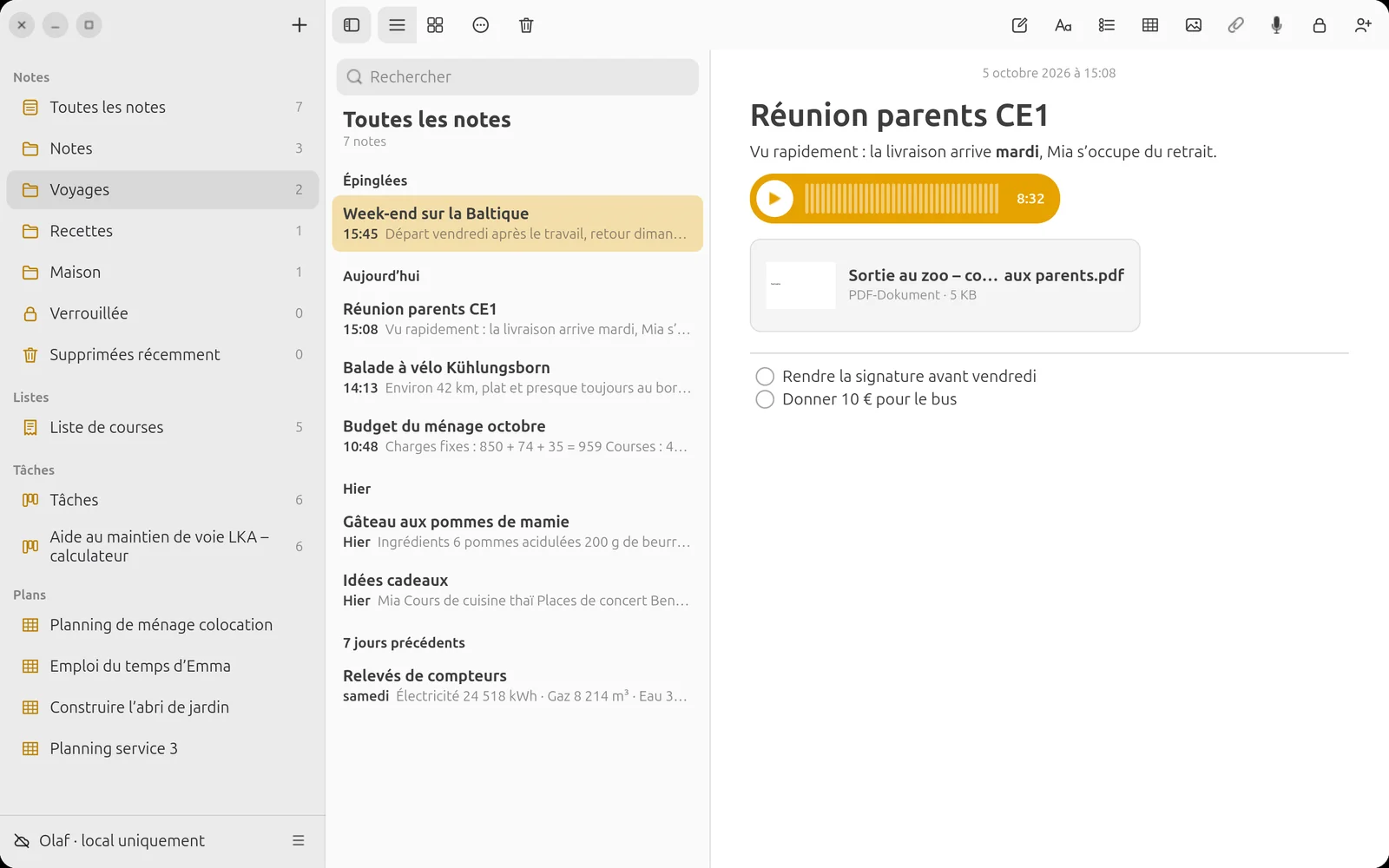Click the 'Olaf · local uniquement' account status
The width and height of the screenshot is (1389, 868).
click(122, 840)
